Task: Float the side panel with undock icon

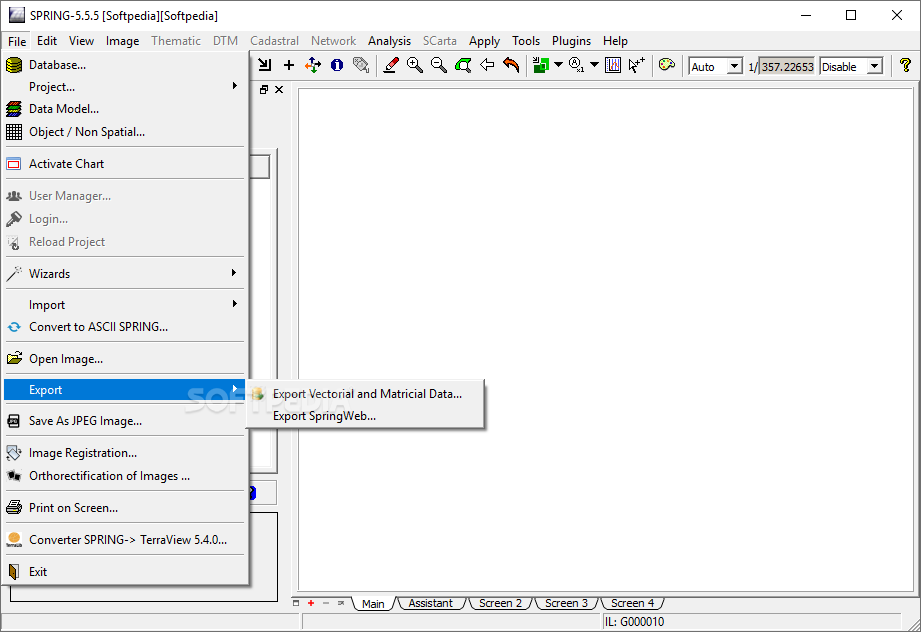Action: (264, 89)
